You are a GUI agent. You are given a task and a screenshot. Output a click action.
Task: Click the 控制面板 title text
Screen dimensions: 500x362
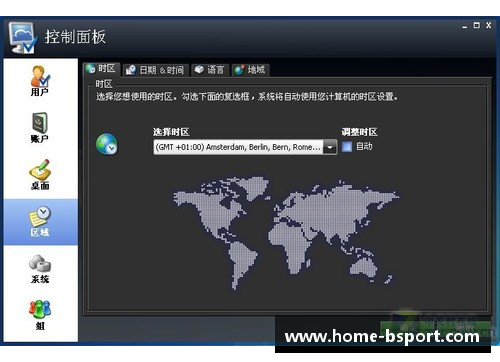click(x=75, y=37)
